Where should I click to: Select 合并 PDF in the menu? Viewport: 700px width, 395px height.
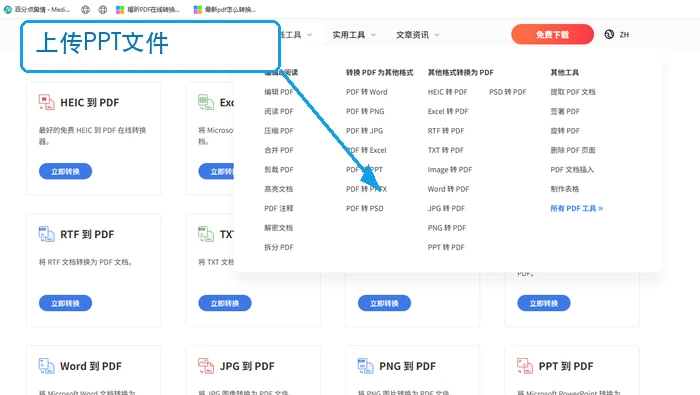click(x=279, y=150)
